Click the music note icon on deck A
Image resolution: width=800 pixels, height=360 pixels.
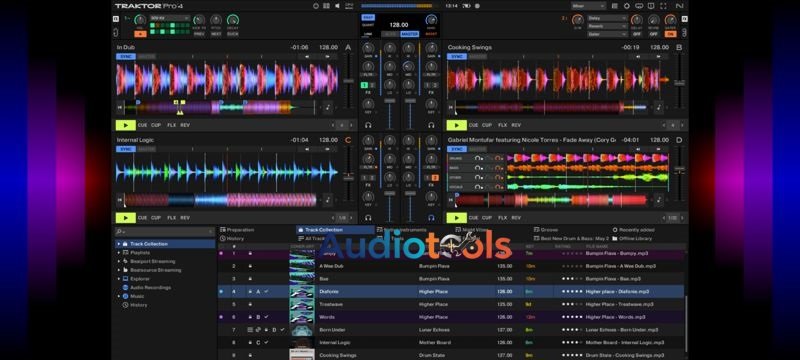point(328,108)
